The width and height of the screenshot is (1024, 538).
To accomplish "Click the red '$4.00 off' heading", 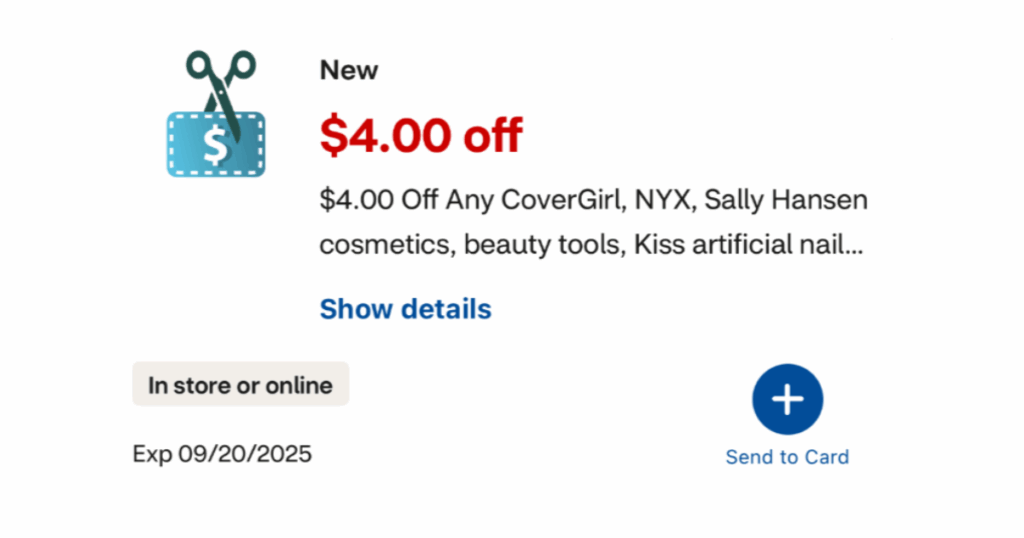I will tap(421, 135).
